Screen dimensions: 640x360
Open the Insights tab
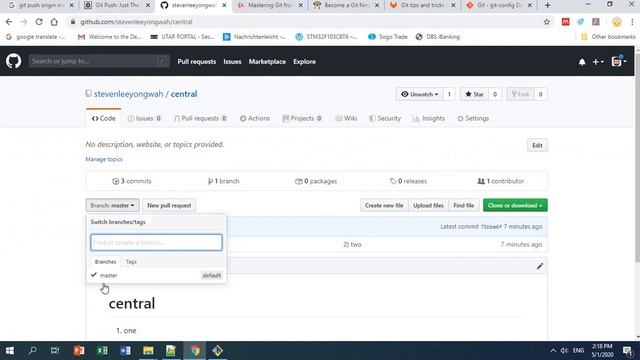(429, 118)
